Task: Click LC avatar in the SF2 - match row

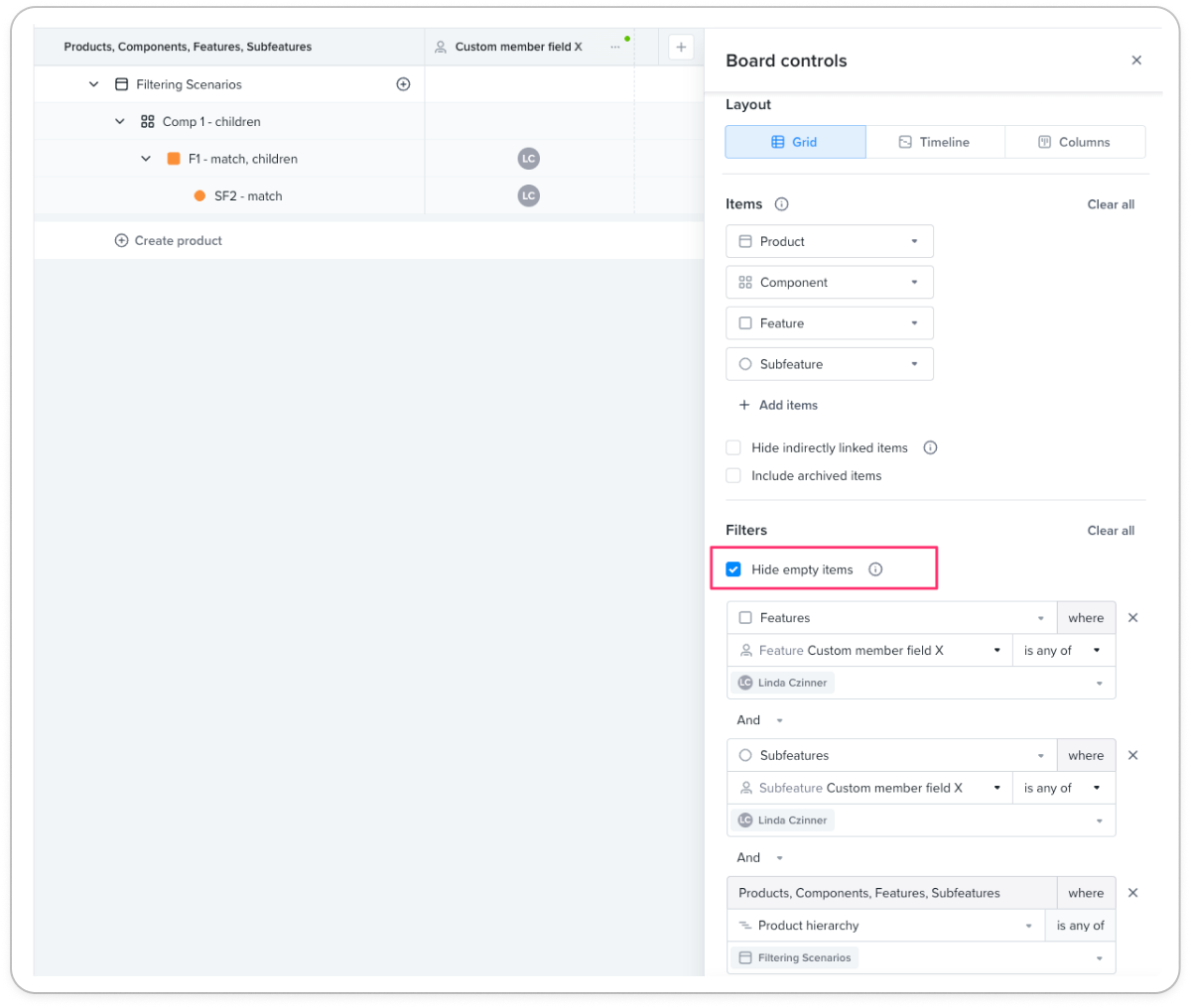Action: 528,195
